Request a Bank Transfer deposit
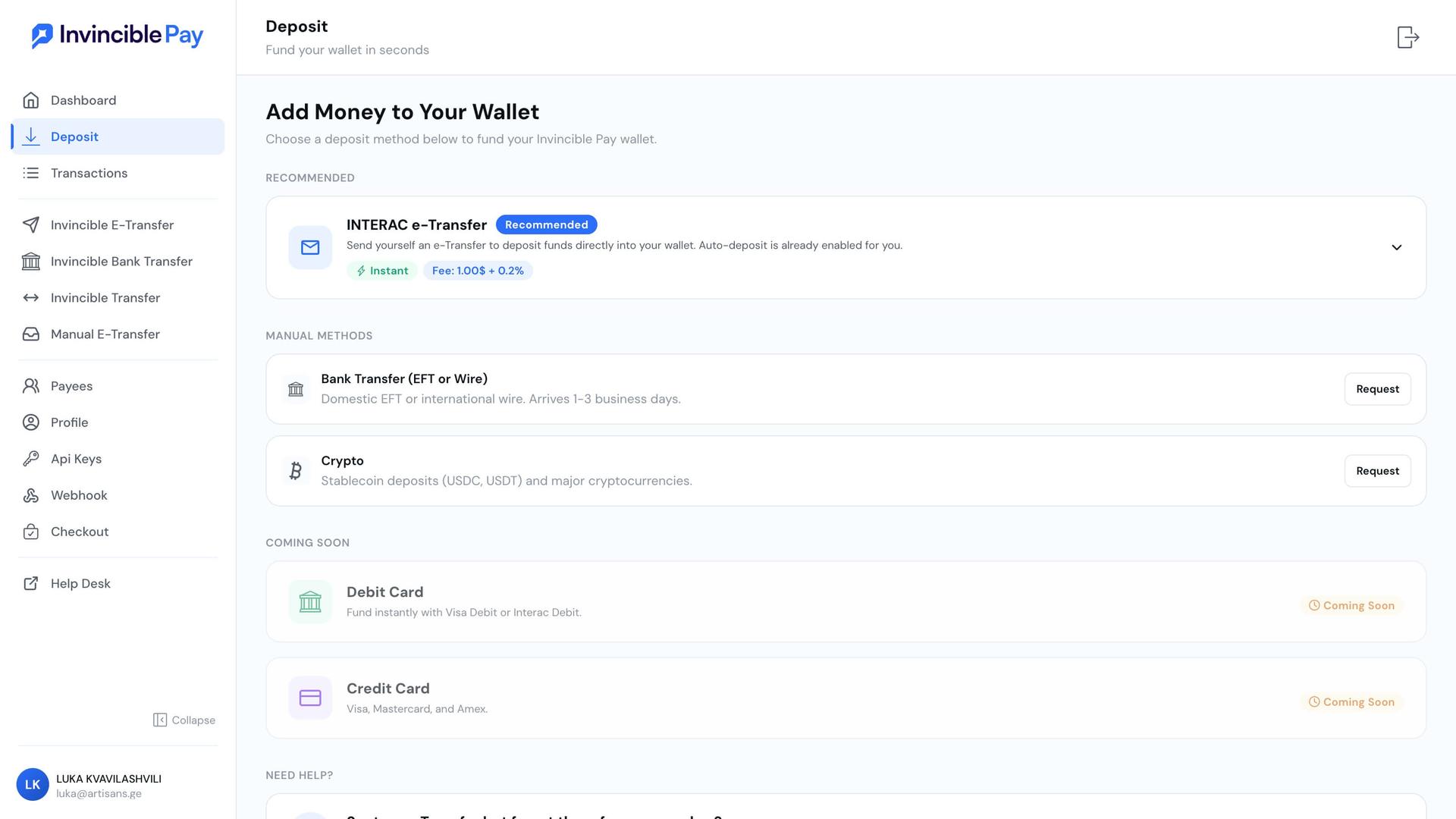Image resolution: width=1456 pixels, height=819 pixels. click(1377, 389)
